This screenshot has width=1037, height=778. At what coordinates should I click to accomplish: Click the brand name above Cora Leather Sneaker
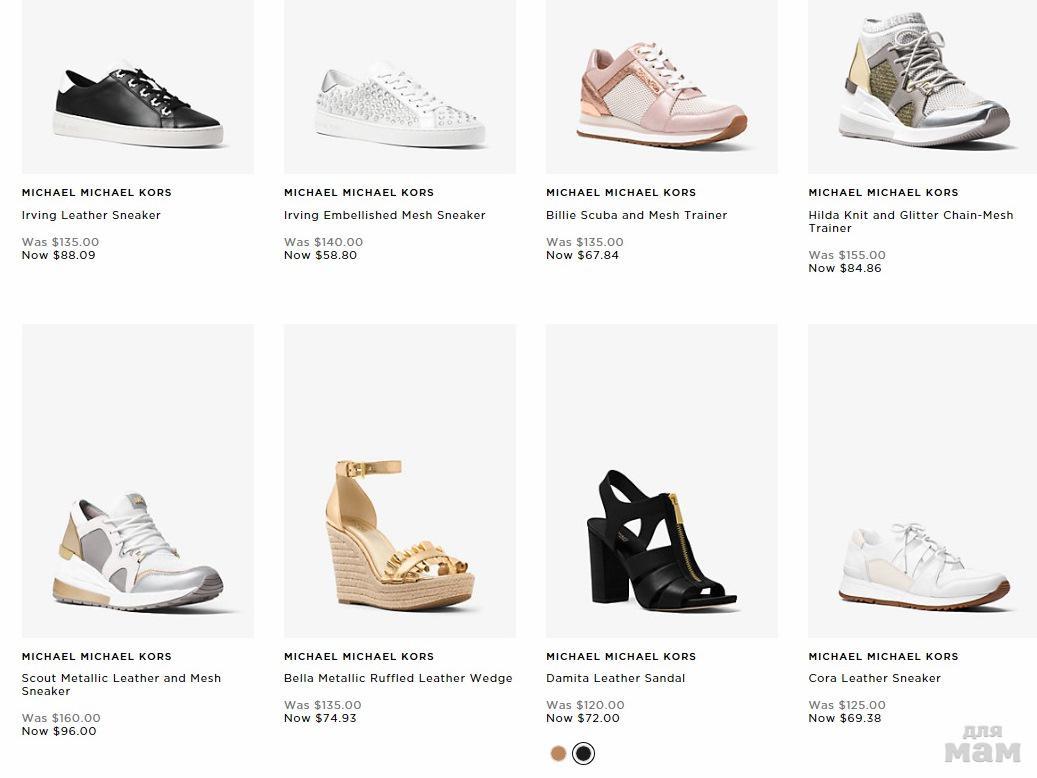pyautogui.click(x=883, y=657)
